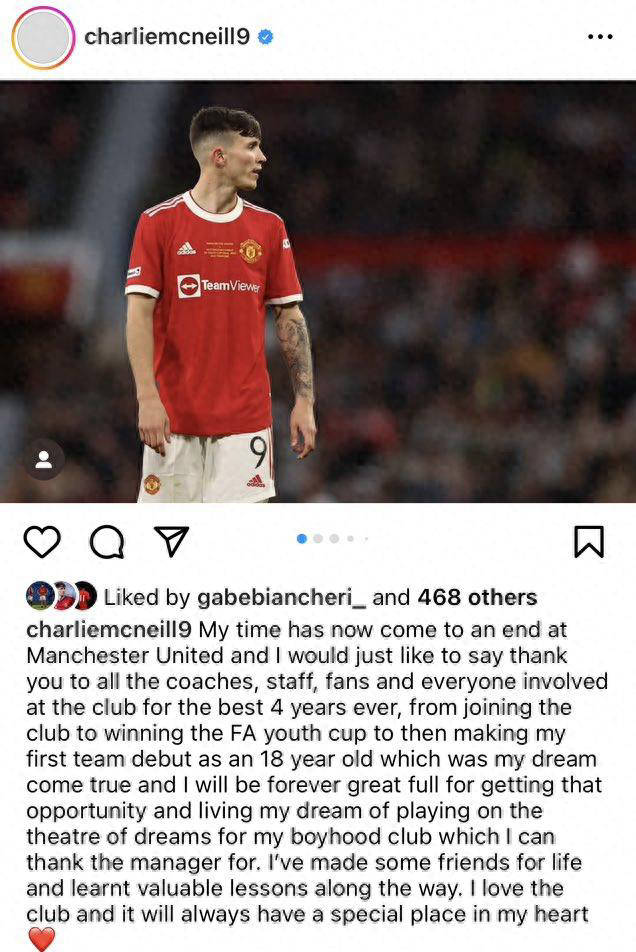636x952 pixels.
Task: Tap the blue verified badge
Action: [x=265, y=37]
